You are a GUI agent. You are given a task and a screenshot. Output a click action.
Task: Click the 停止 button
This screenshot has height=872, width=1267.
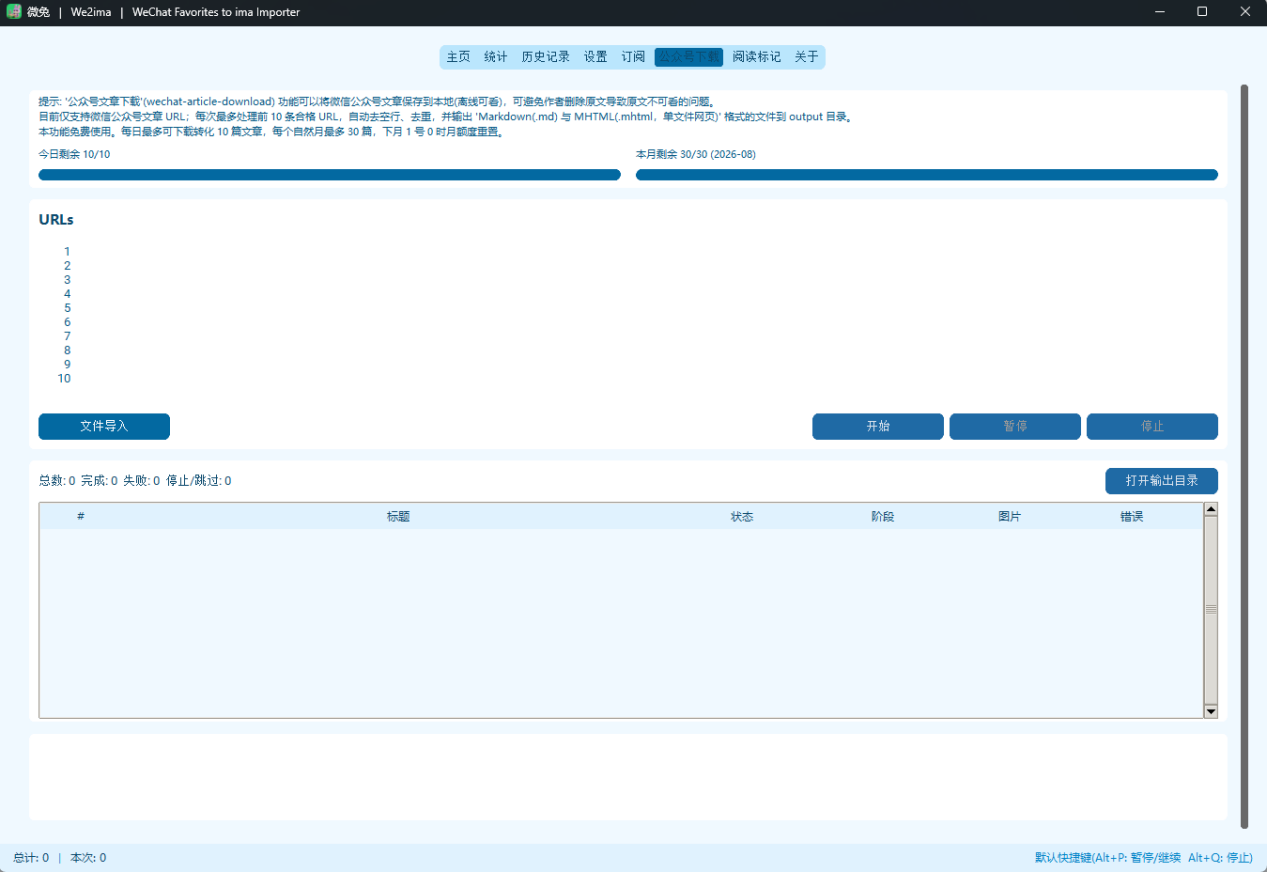tap(1152, 426)
